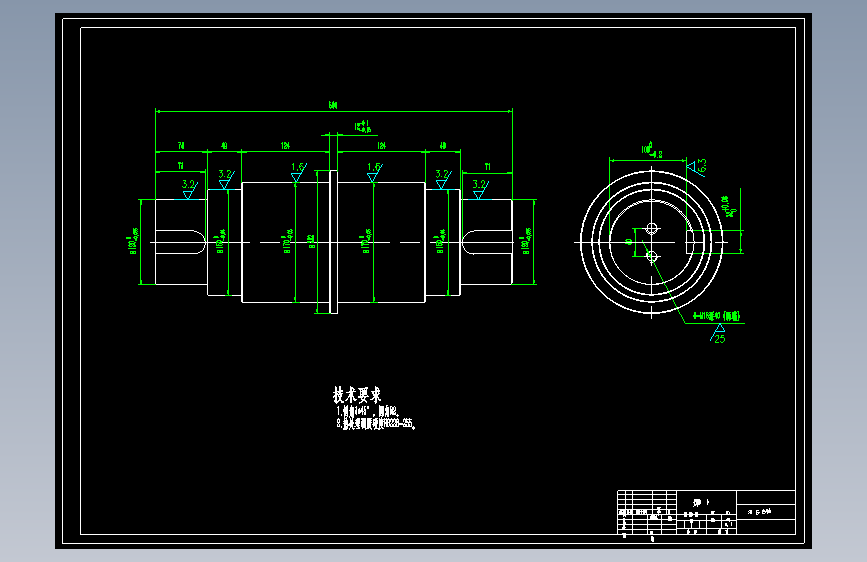Pick the 6.3 surface roughness symbol
867x562 pixels.
698,166
